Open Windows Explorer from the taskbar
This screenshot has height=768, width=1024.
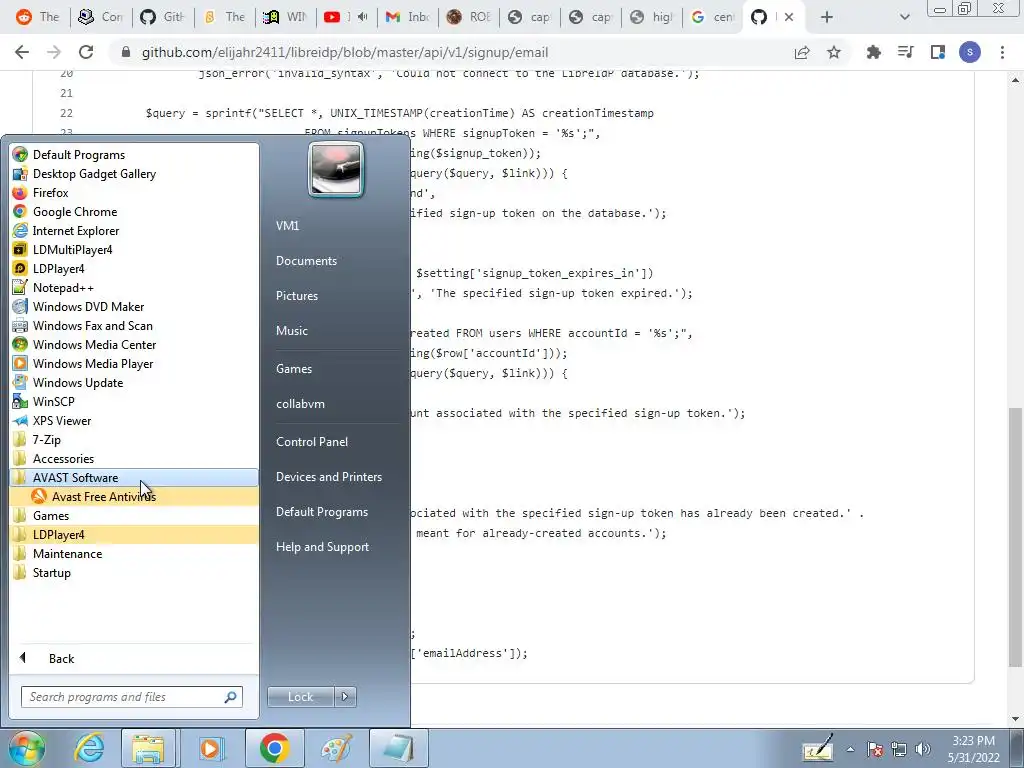(x=148, y=748)
